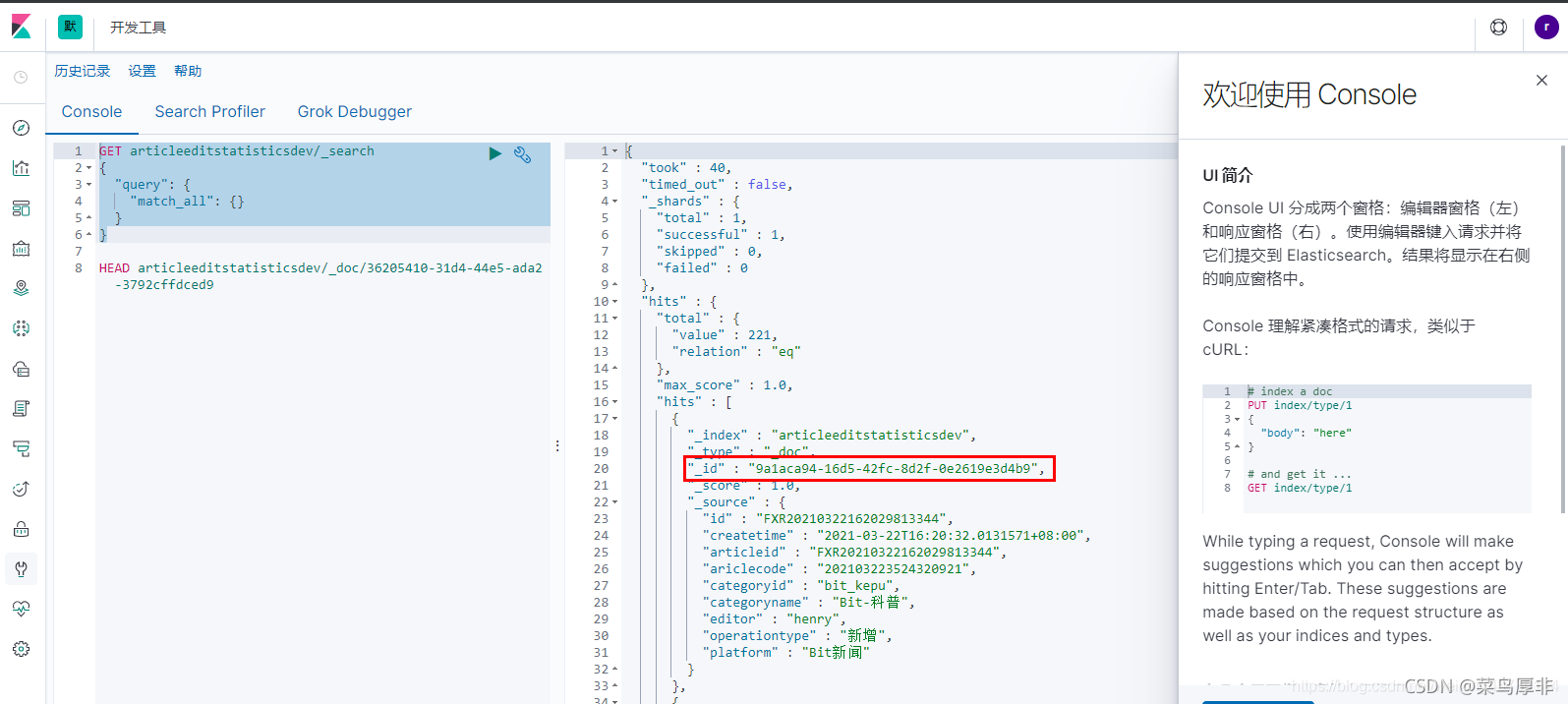
Task: Open Infrastructure metrics icon in sidebar
Action: point(21,369)
